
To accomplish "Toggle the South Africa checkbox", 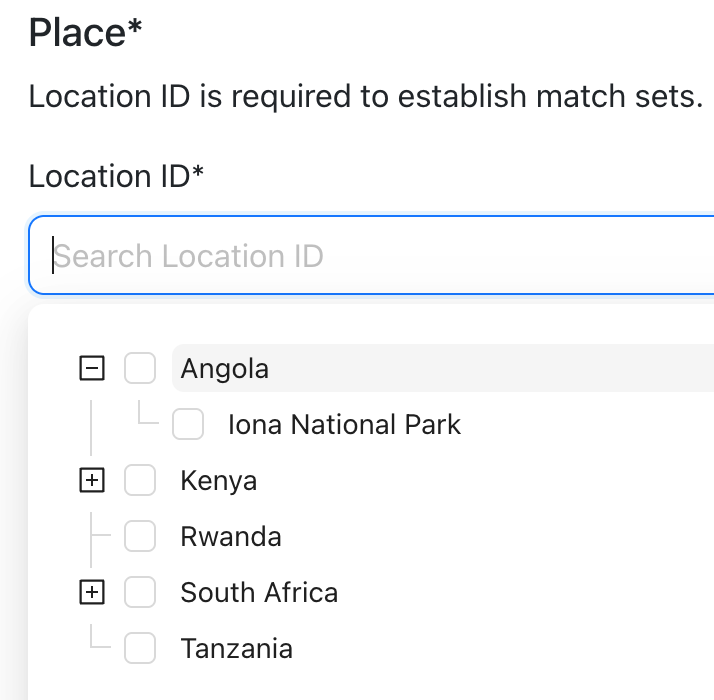I will click(x=140, y=593).
